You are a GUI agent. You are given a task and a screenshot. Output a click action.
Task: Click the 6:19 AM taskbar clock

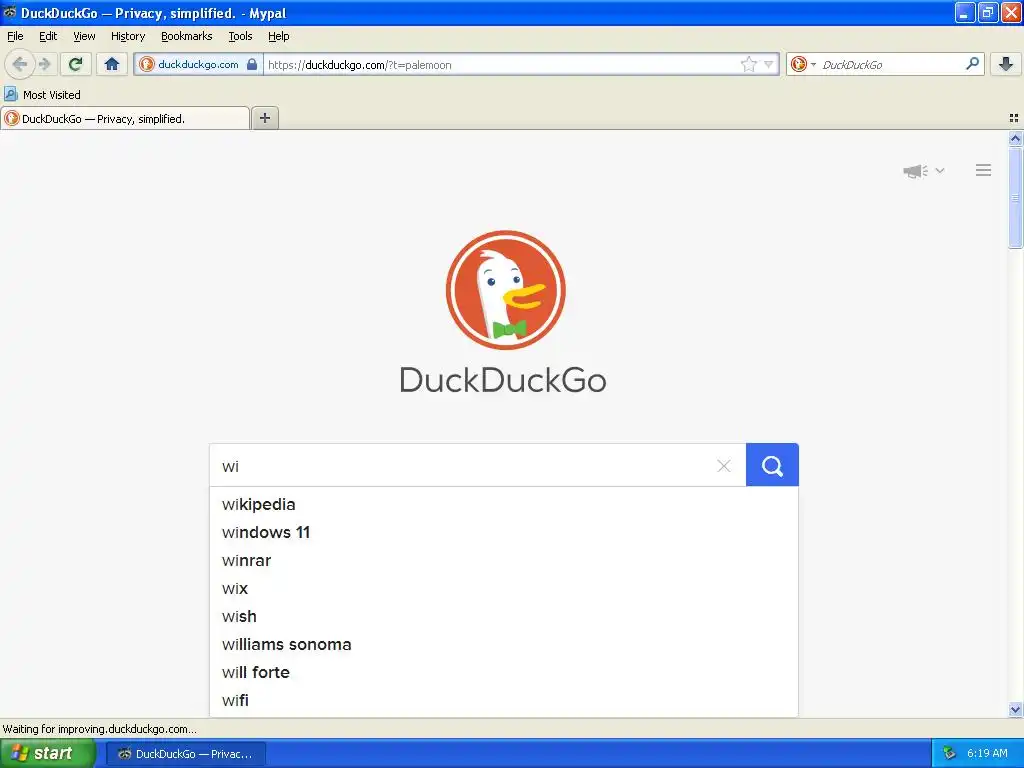click(987, 753)
